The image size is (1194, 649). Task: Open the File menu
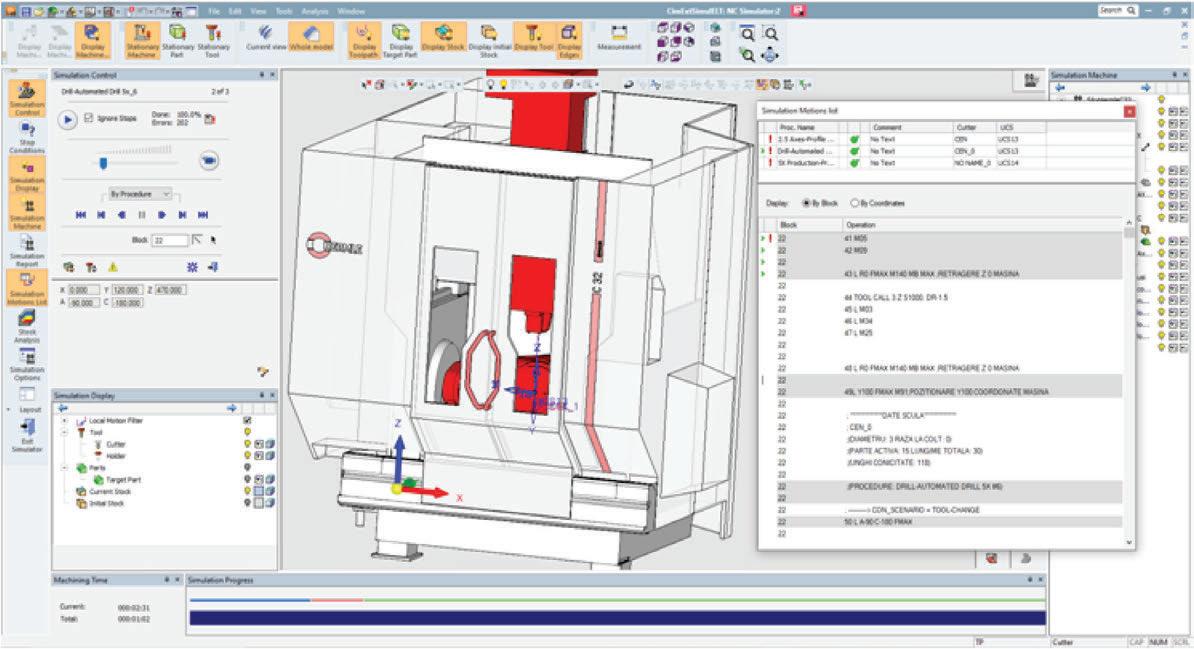[214, 11]
